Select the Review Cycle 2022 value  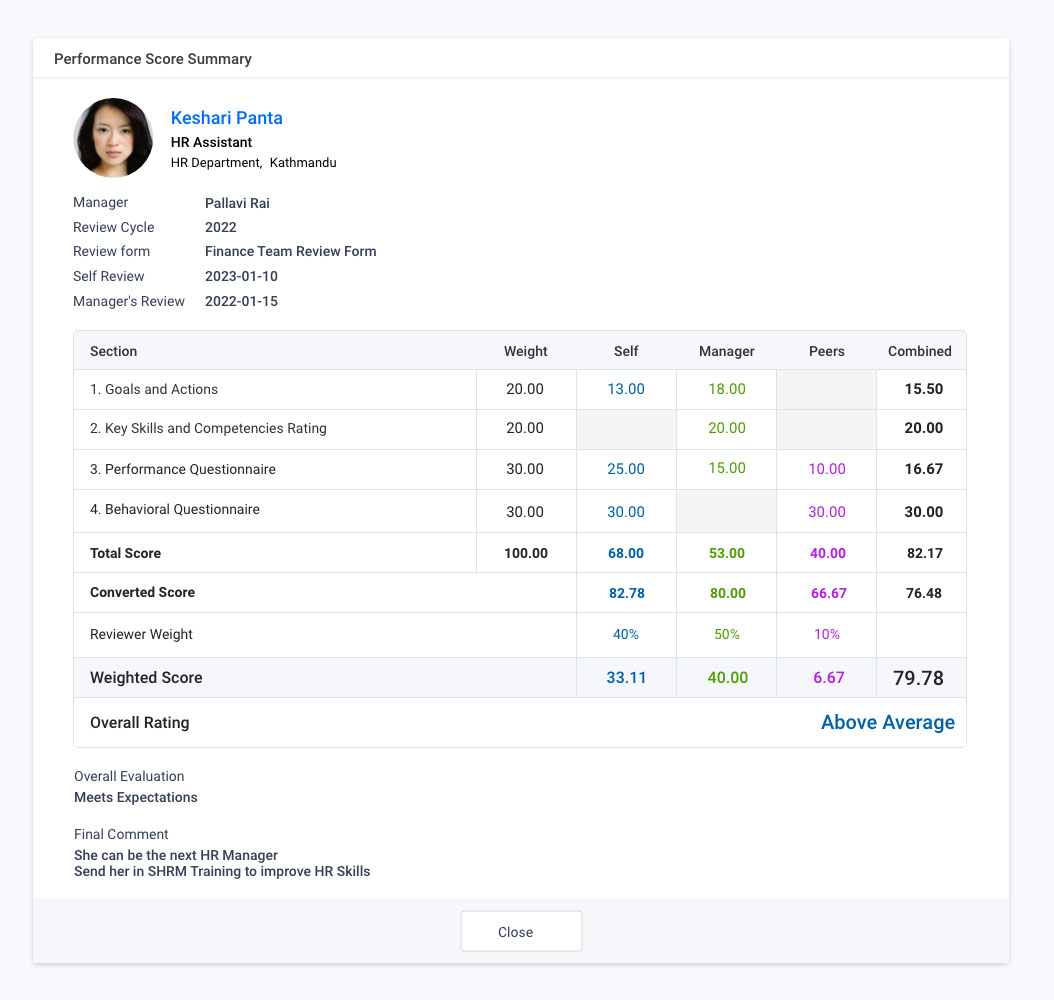[220, 227]
